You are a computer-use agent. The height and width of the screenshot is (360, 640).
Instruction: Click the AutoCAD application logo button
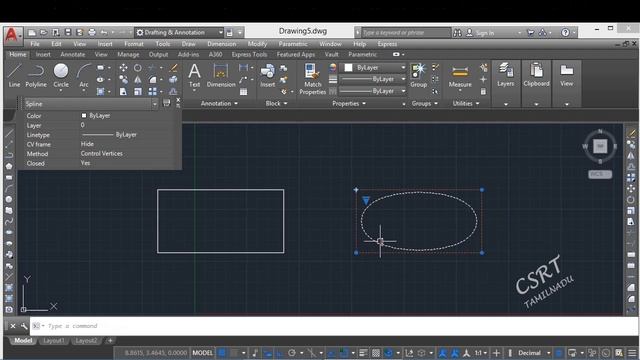[12, 36]
